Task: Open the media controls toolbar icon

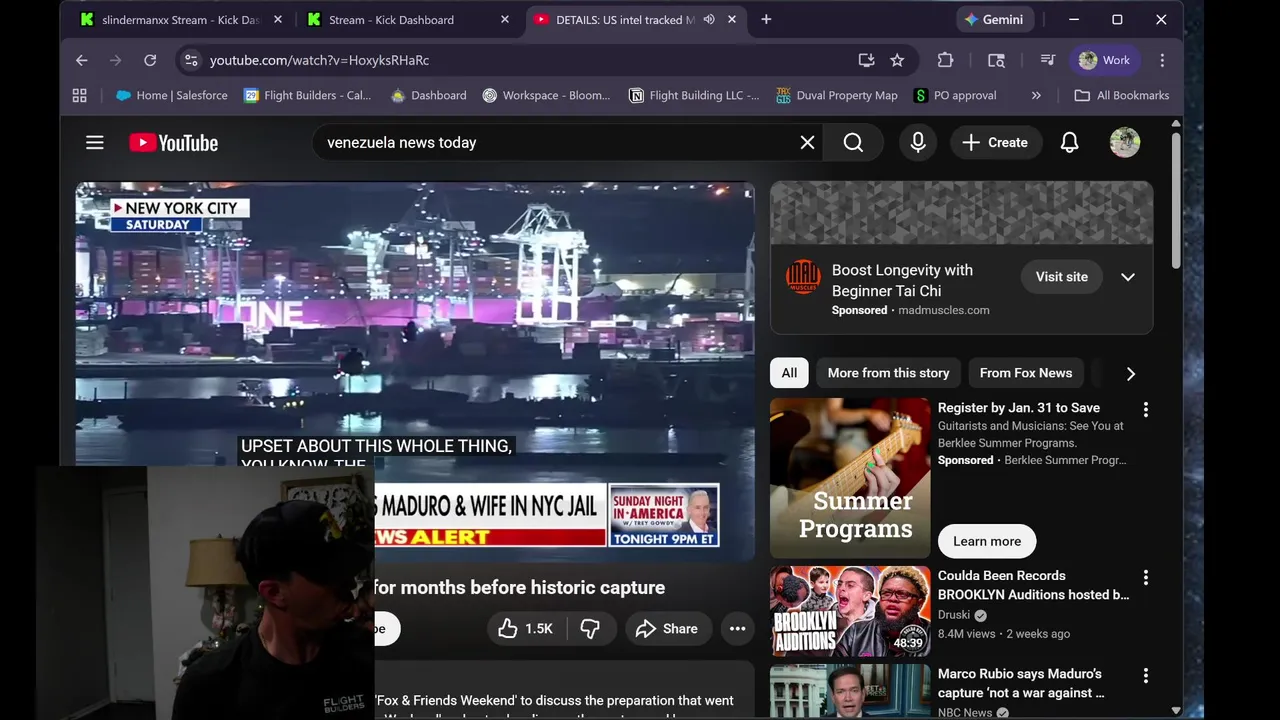Action: 1047,60
